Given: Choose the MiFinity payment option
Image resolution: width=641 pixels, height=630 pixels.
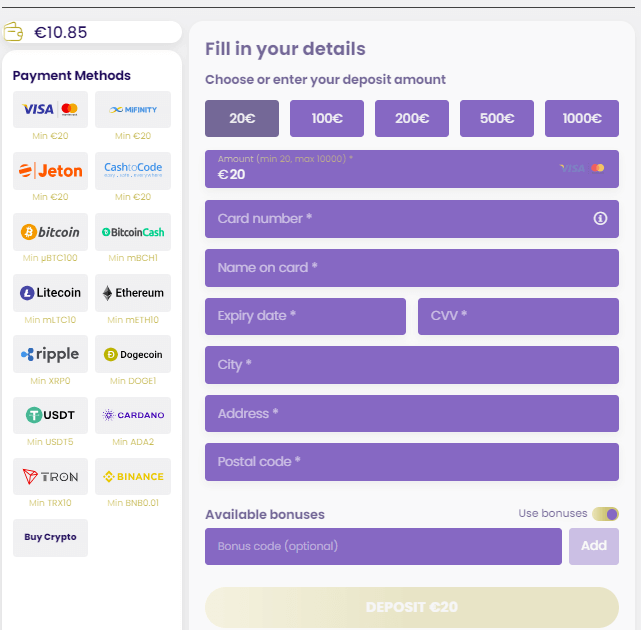Looking at the screenshot, I should click(133, 109).
